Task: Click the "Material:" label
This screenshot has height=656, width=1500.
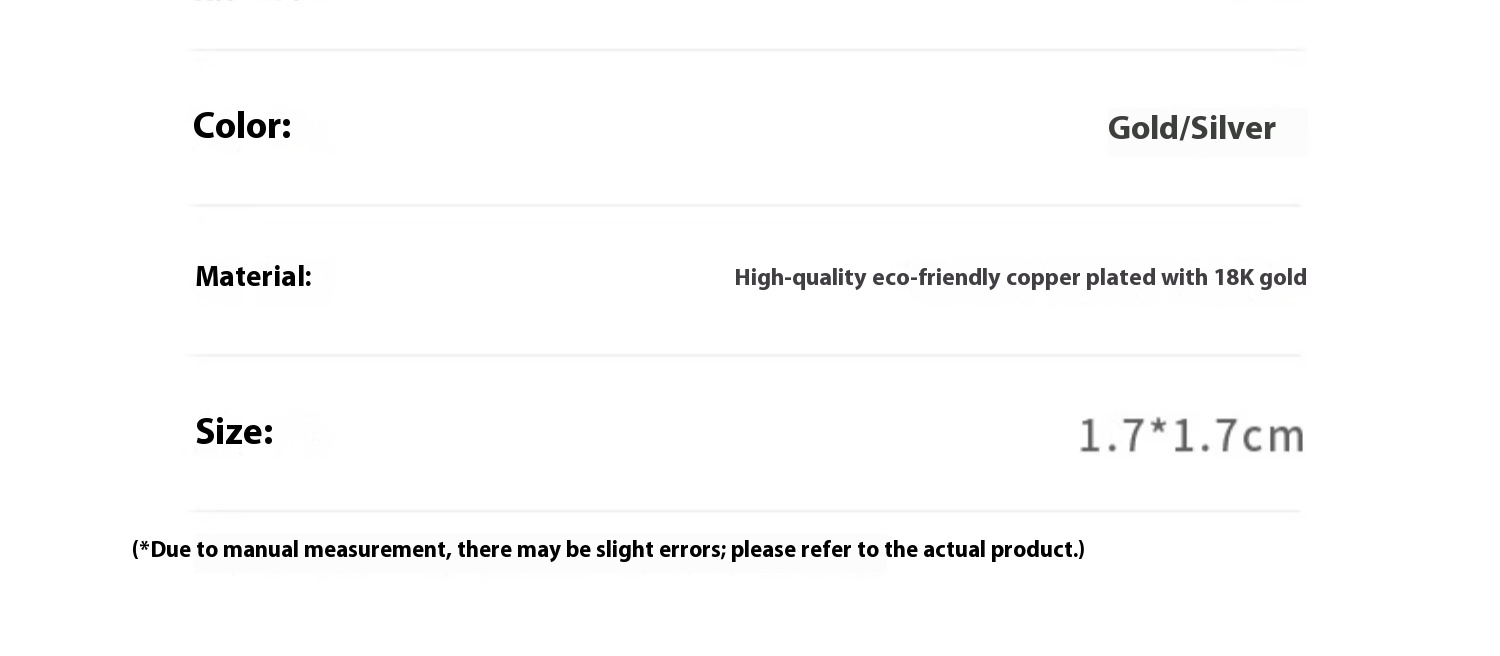Action: click(x=253, y=277)
